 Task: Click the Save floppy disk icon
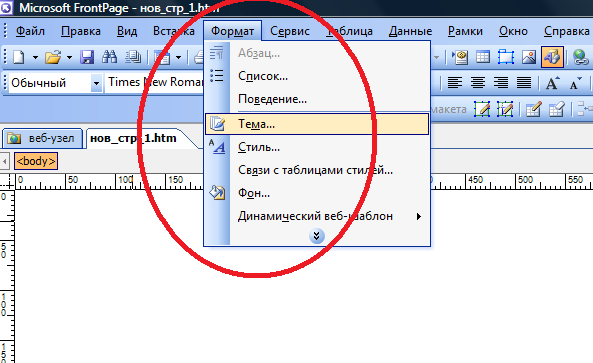pos(87,57)
